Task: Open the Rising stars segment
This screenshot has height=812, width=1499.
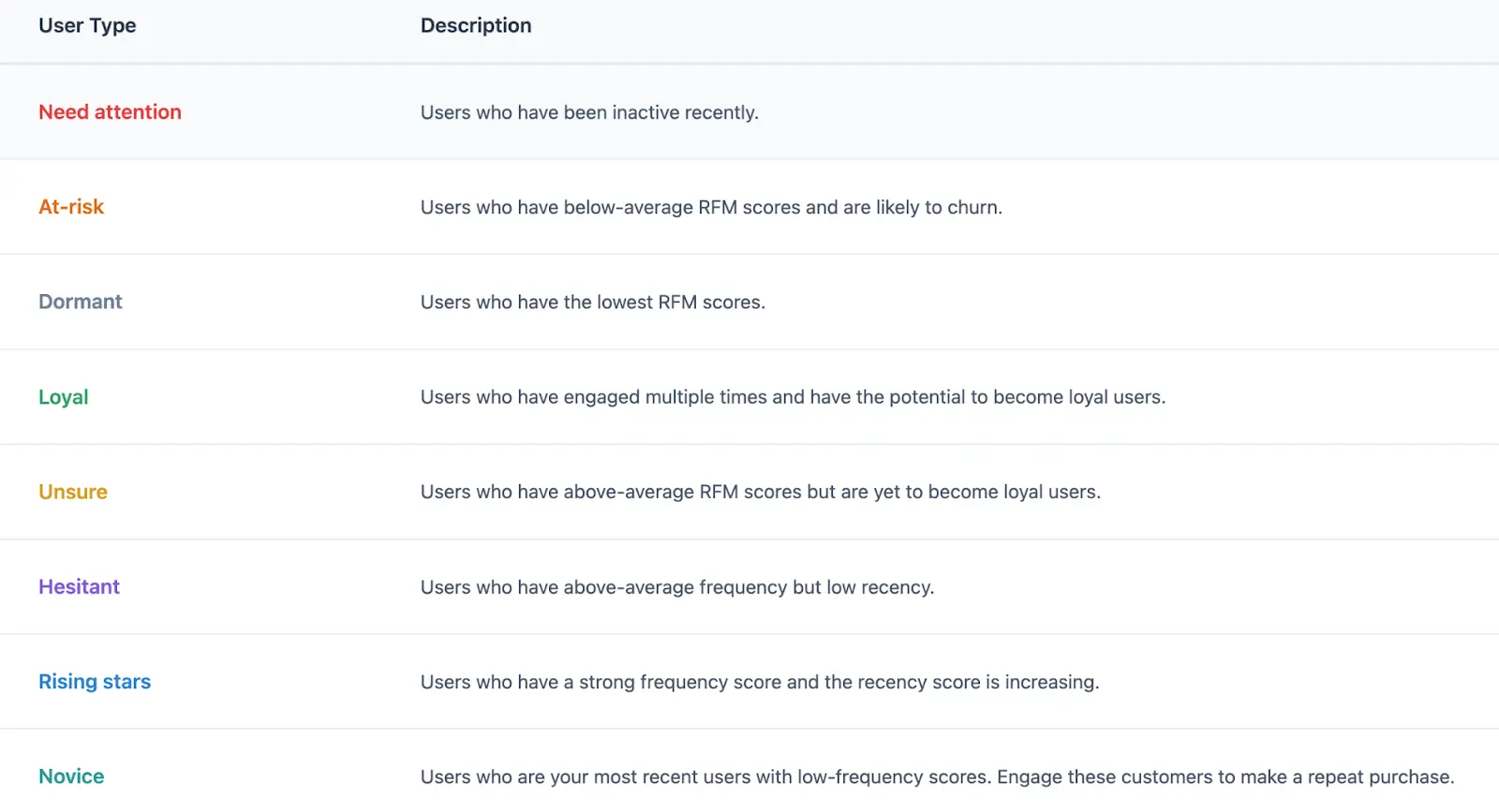Action: (x=95, y=682)
